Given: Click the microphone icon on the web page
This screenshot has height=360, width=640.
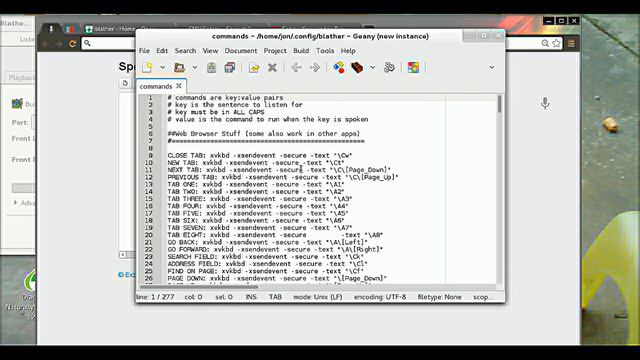Looking at the screenshot, I should coord(545,103).
